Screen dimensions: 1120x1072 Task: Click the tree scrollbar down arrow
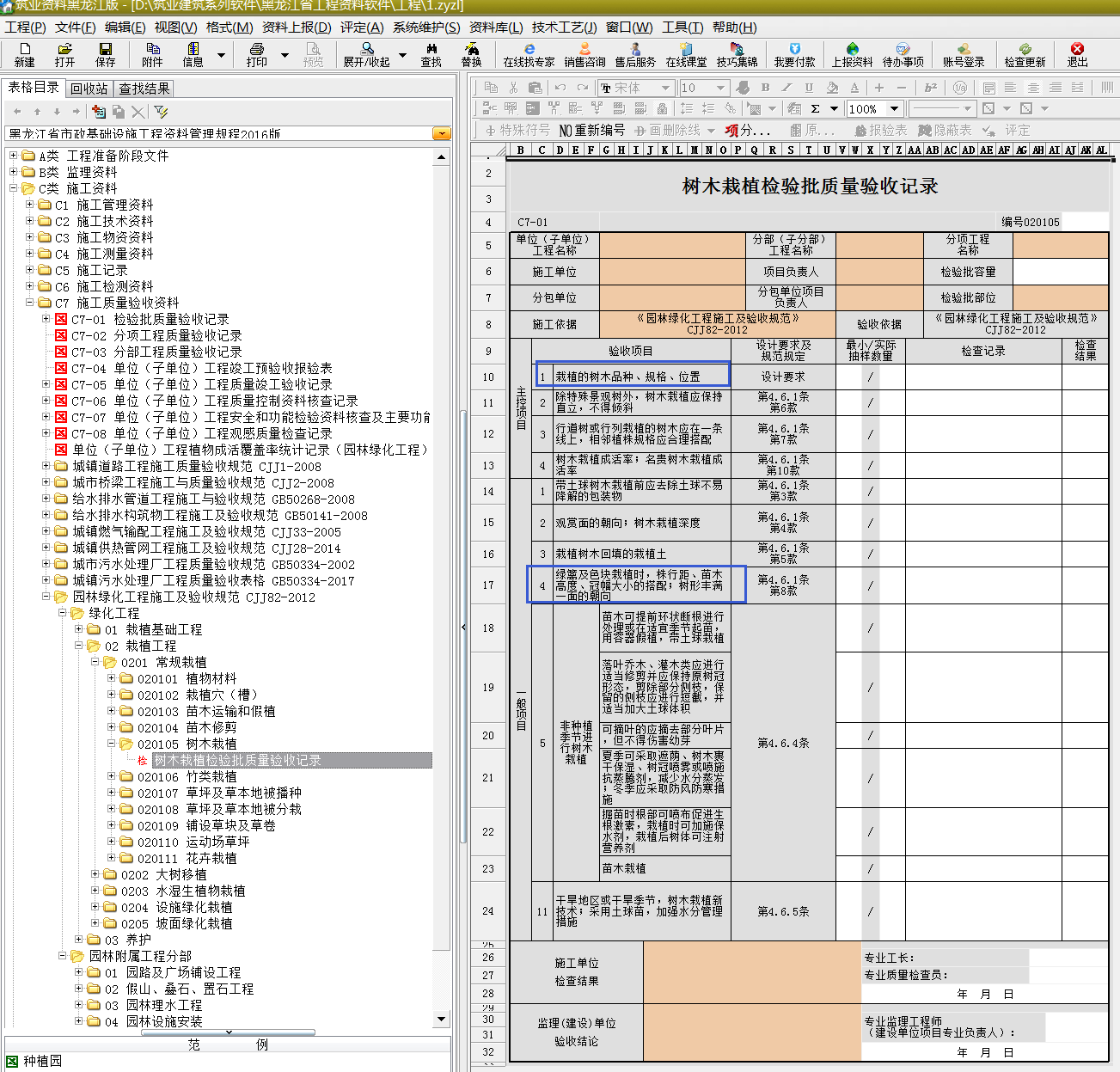(442, 1019)
